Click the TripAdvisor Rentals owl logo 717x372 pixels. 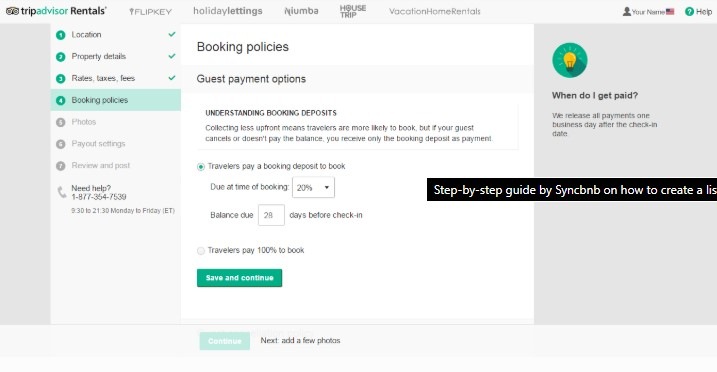[x=12, y=11]
